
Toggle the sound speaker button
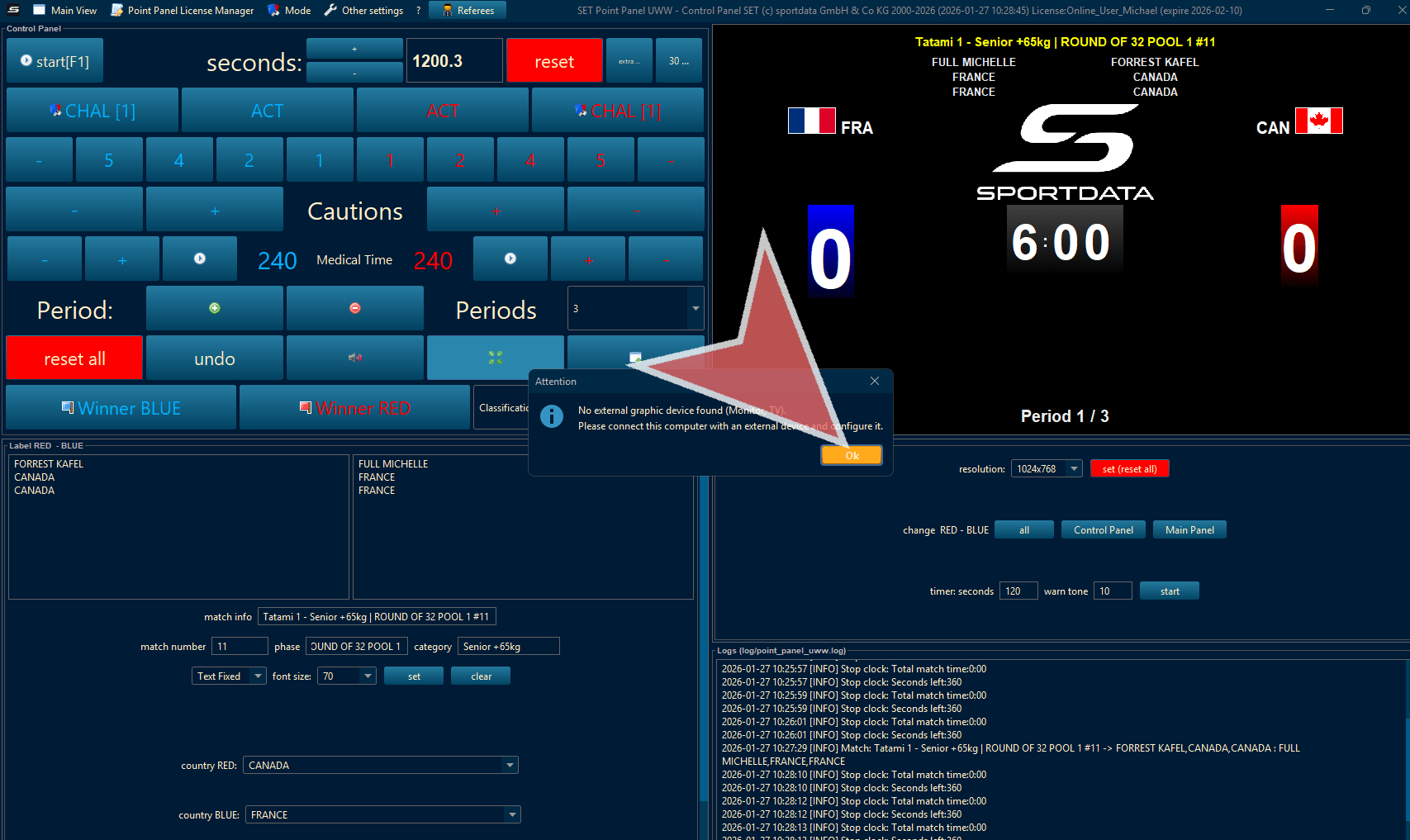(355, 358)
